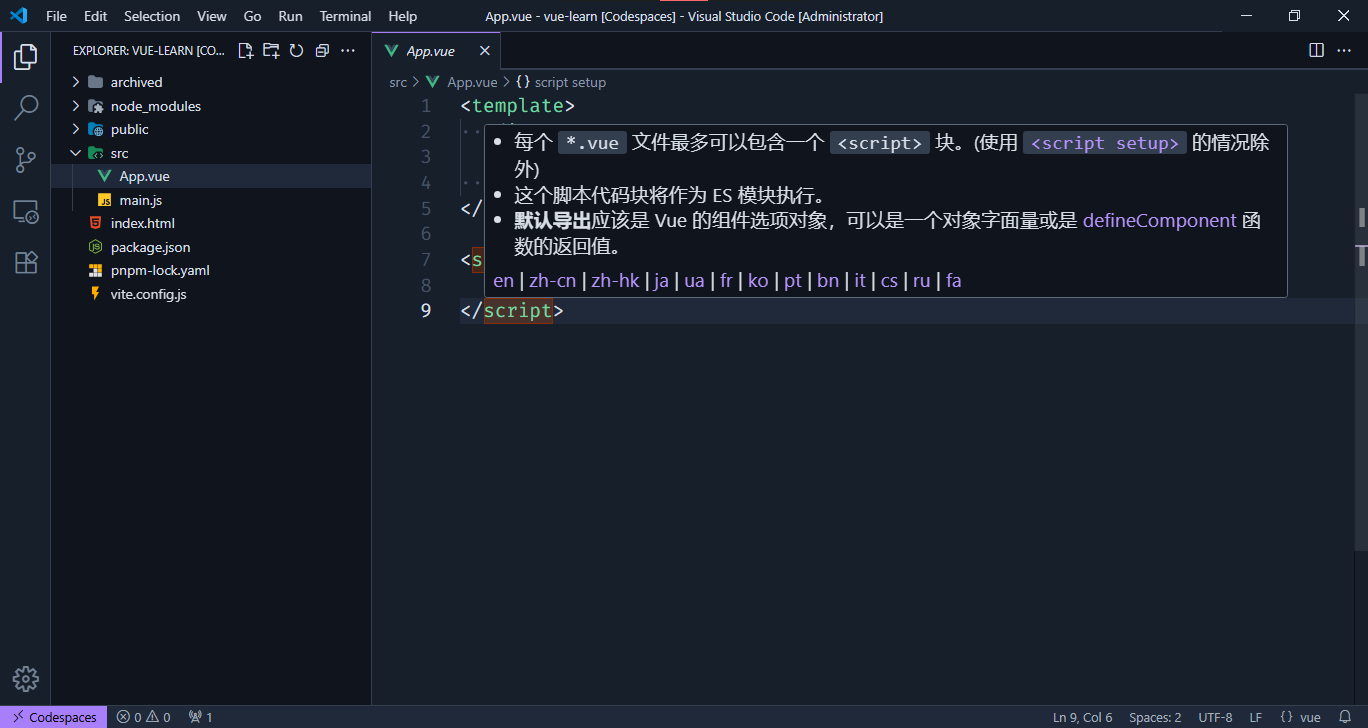
Task: Open the Remote Explorer view
Action: [x=26, y=211]
